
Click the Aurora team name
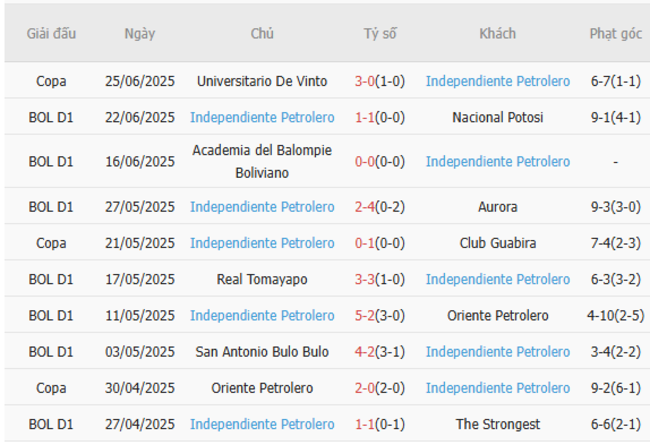(x=498, y=207)
